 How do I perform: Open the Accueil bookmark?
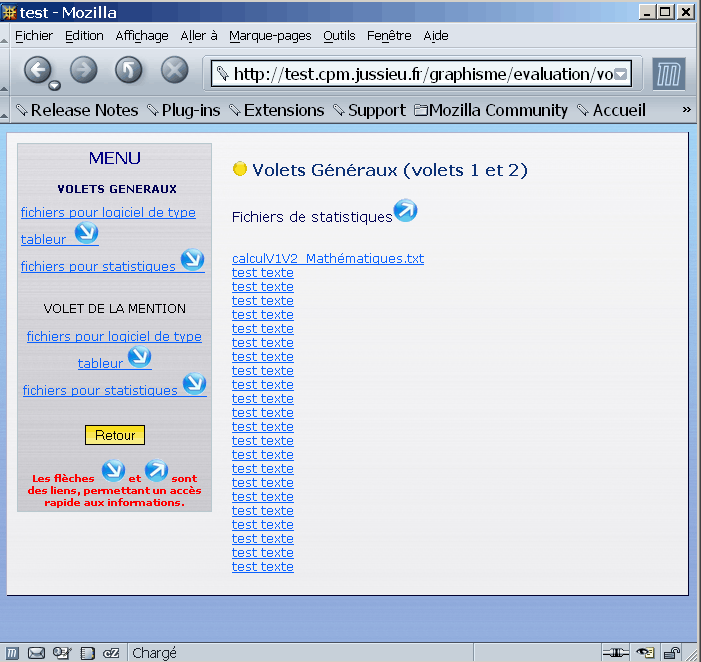[x=611, y=110]
